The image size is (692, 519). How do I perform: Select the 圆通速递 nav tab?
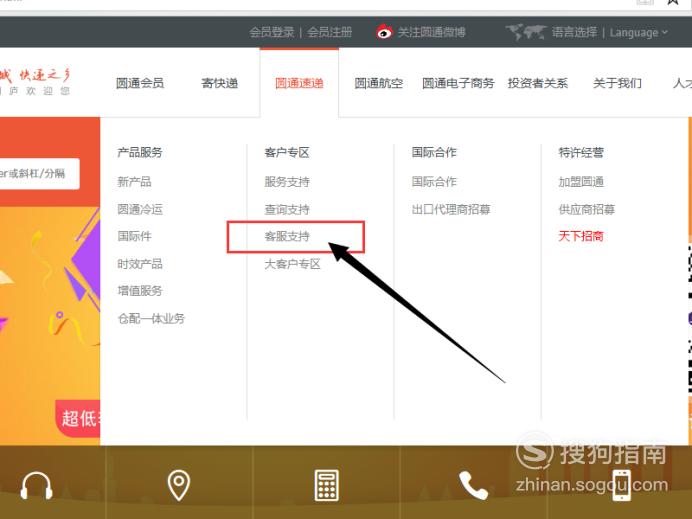pos(299,83)
